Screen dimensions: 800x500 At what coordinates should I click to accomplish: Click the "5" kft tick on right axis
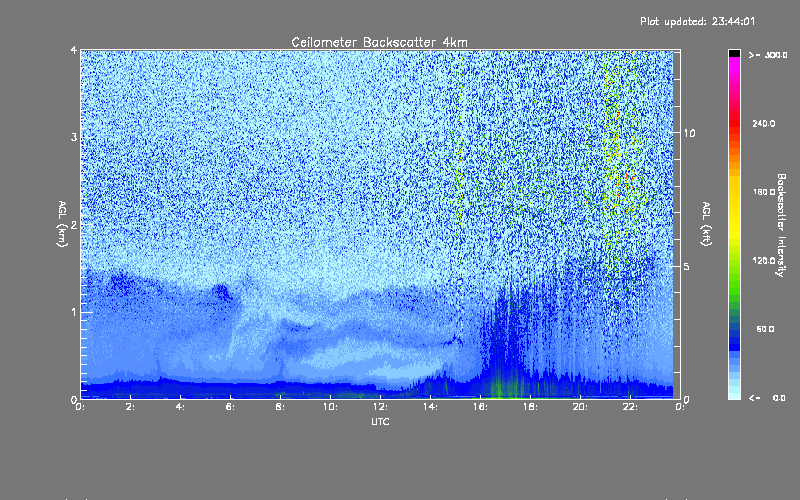687,266
